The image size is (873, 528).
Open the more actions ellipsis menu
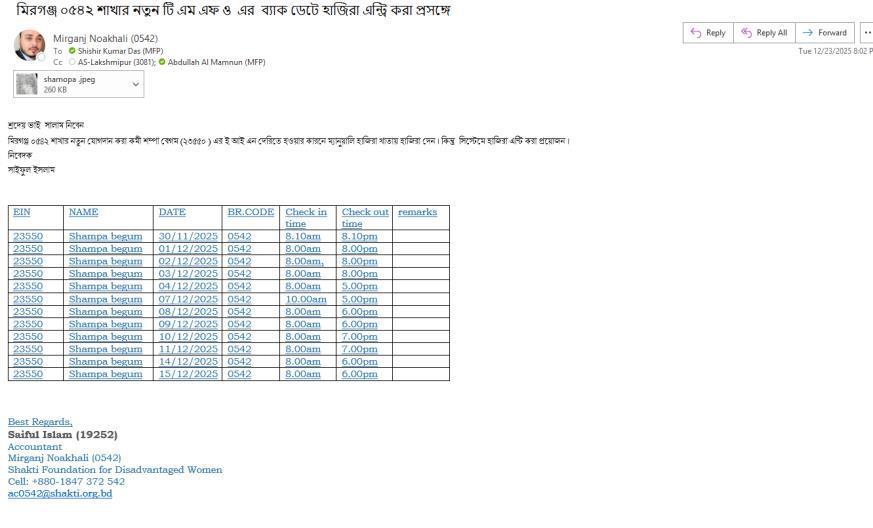(x=866, y=33)
